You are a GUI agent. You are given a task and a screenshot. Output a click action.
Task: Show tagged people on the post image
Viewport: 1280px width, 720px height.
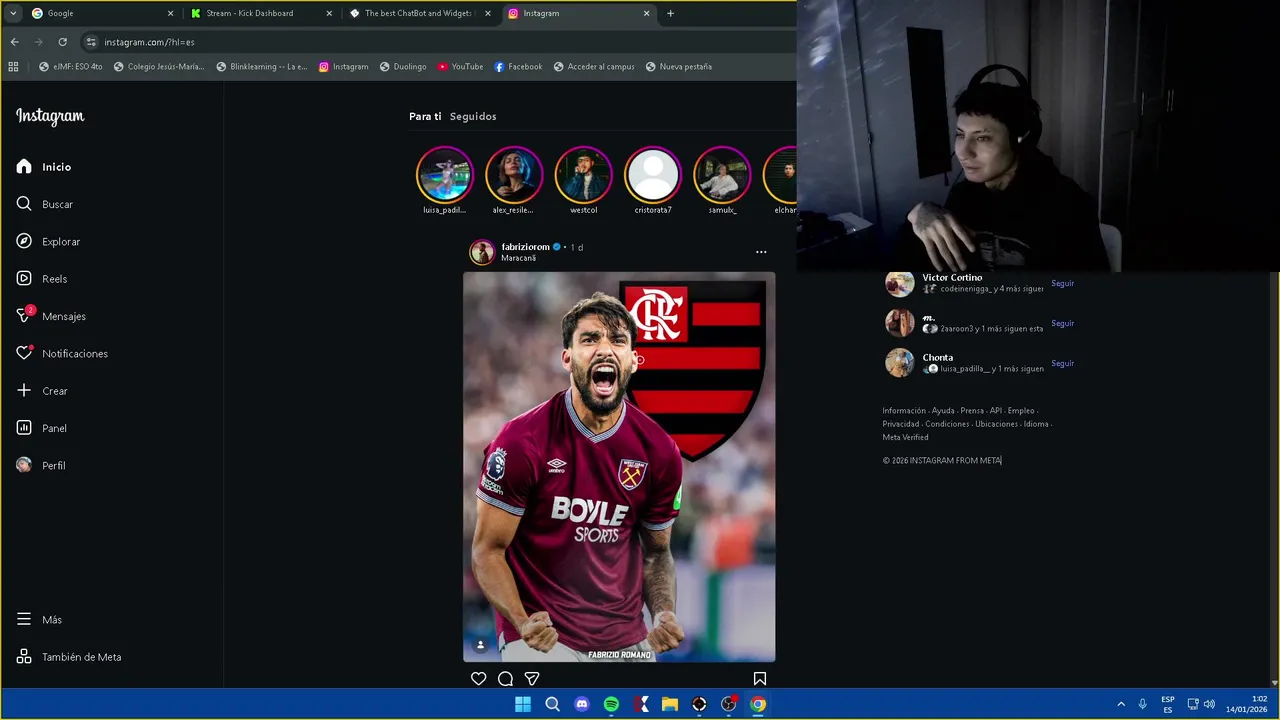480,645
